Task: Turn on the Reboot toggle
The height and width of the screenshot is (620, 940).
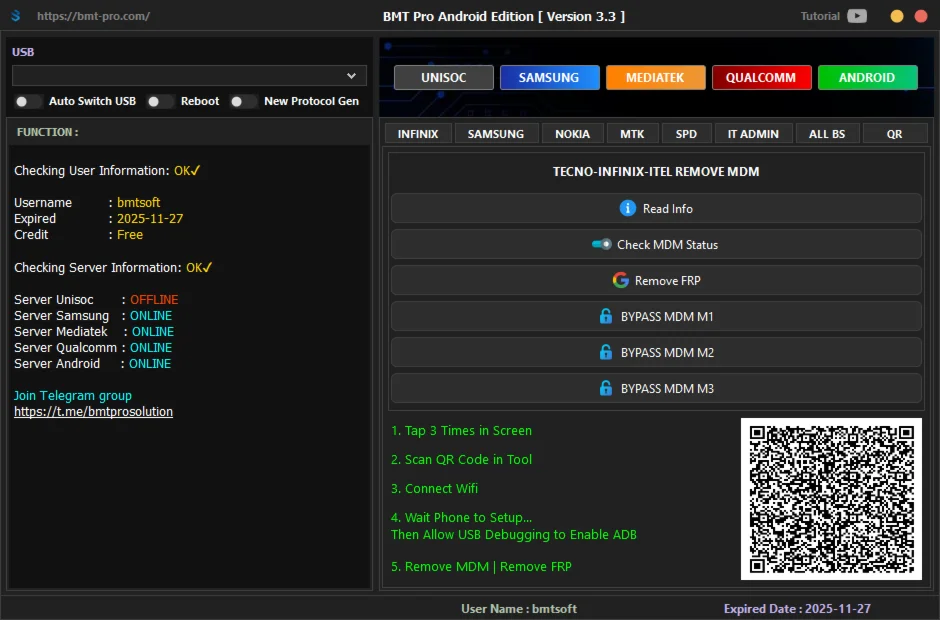Action: coord(160,101)
